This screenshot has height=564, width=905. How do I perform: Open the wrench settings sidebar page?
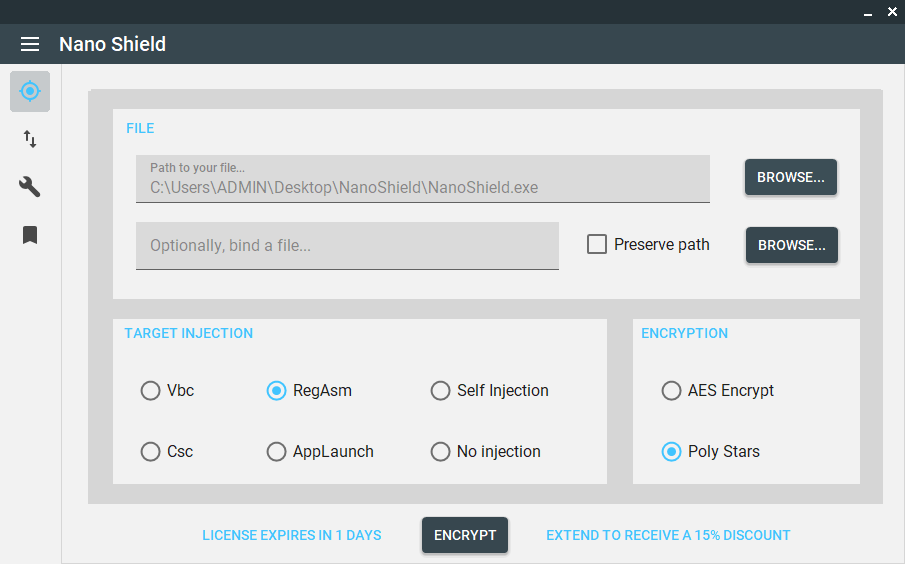pos(30,187)
